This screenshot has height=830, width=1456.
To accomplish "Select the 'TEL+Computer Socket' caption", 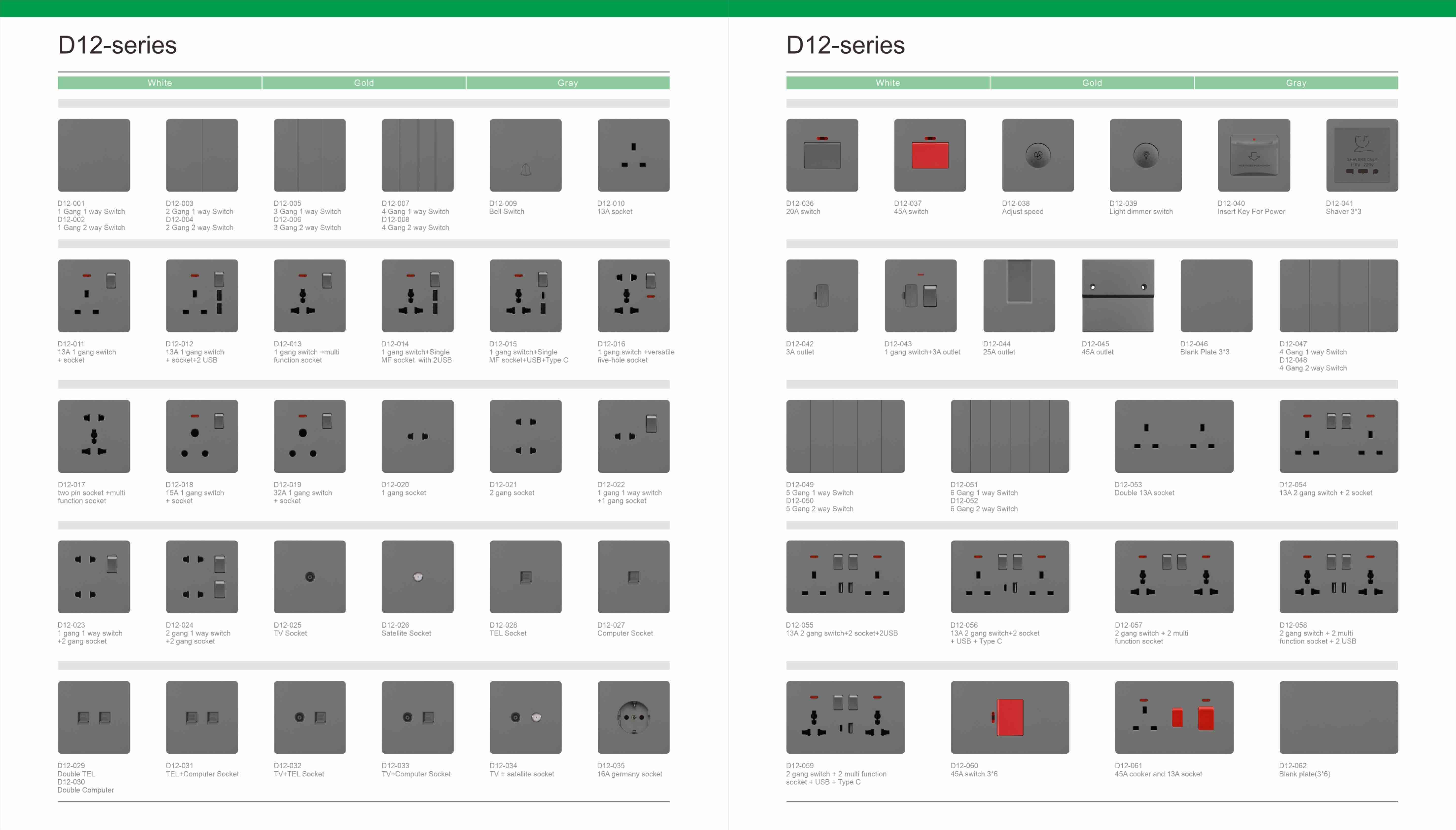I will (202, 774).
